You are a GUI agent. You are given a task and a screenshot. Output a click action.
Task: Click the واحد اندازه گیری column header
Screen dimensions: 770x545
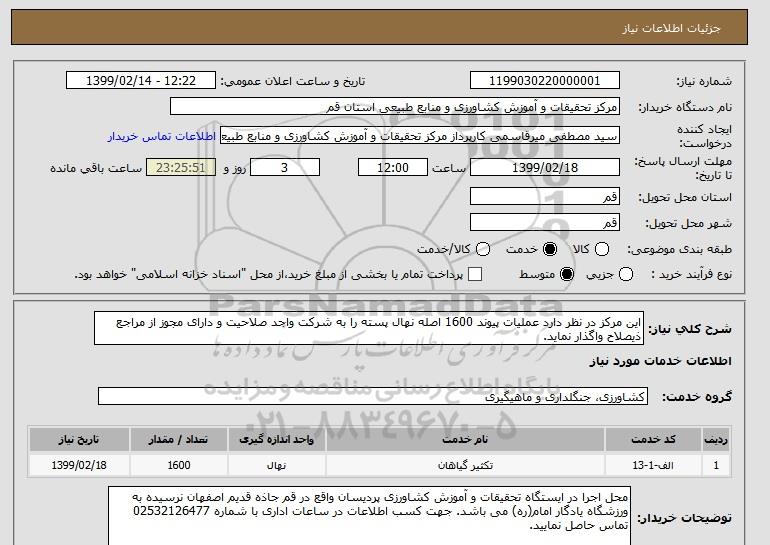pyautogui.click(x=276, y=440)
